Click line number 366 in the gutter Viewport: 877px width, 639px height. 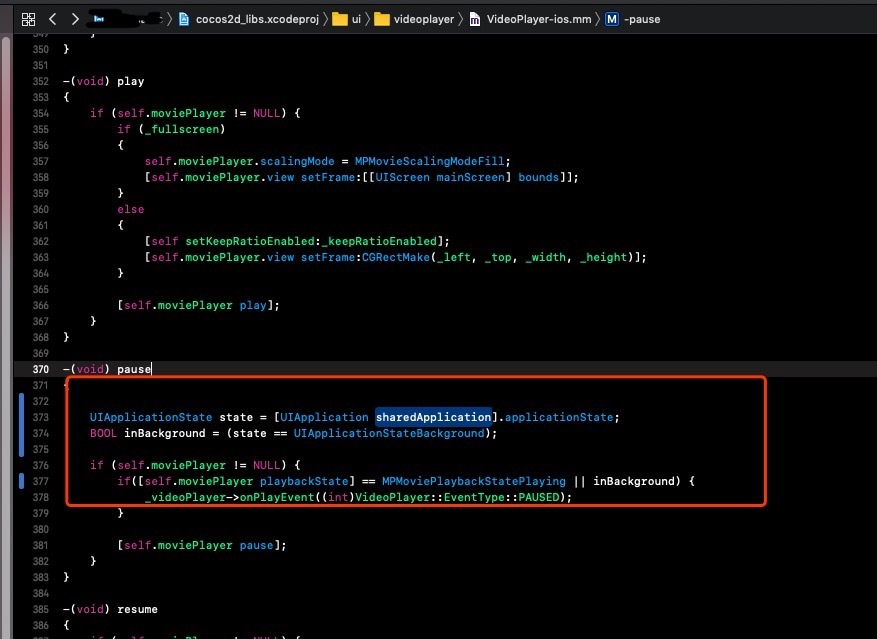point(41,306)
